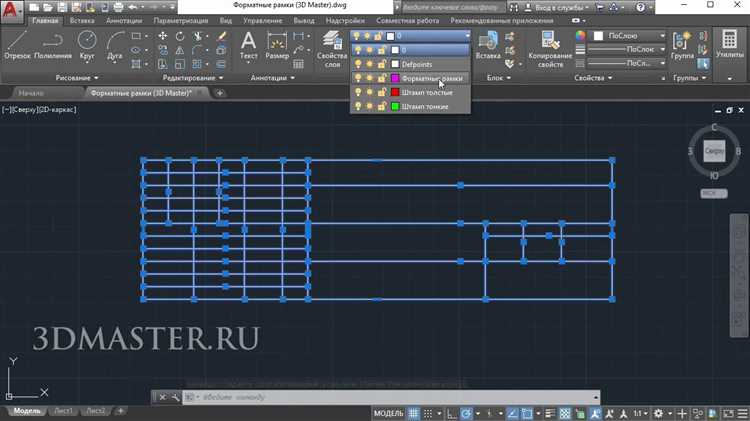Select the Отрезок (Line) tool

pyautogui.click(x=16, y=44)
